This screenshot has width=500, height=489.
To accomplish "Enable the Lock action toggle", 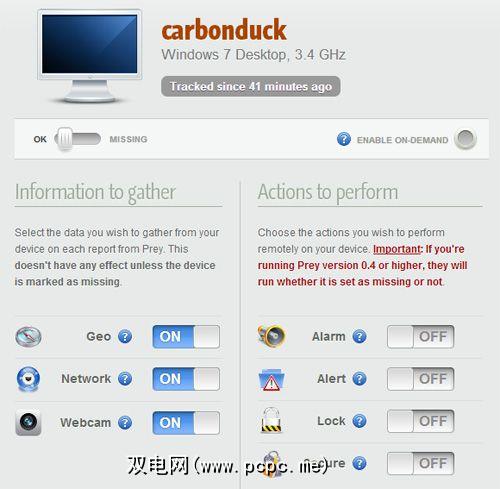I will coord(420,421).
